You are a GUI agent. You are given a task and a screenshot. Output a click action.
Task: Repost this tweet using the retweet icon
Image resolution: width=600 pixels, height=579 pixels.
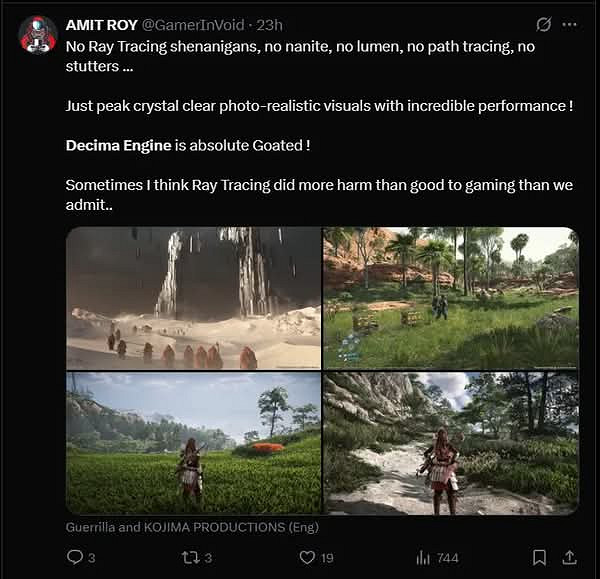189,557
